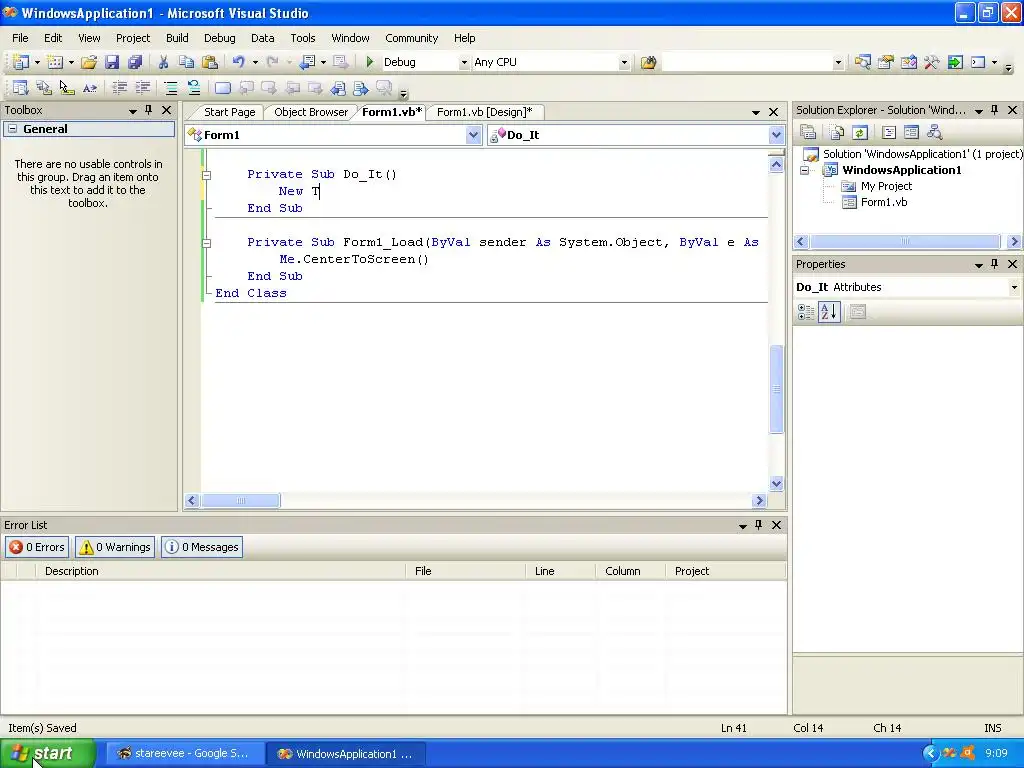Open the Do_It method name dropdown
Image resolution: width=1024 pixels, height=768 pixels.
776,135
